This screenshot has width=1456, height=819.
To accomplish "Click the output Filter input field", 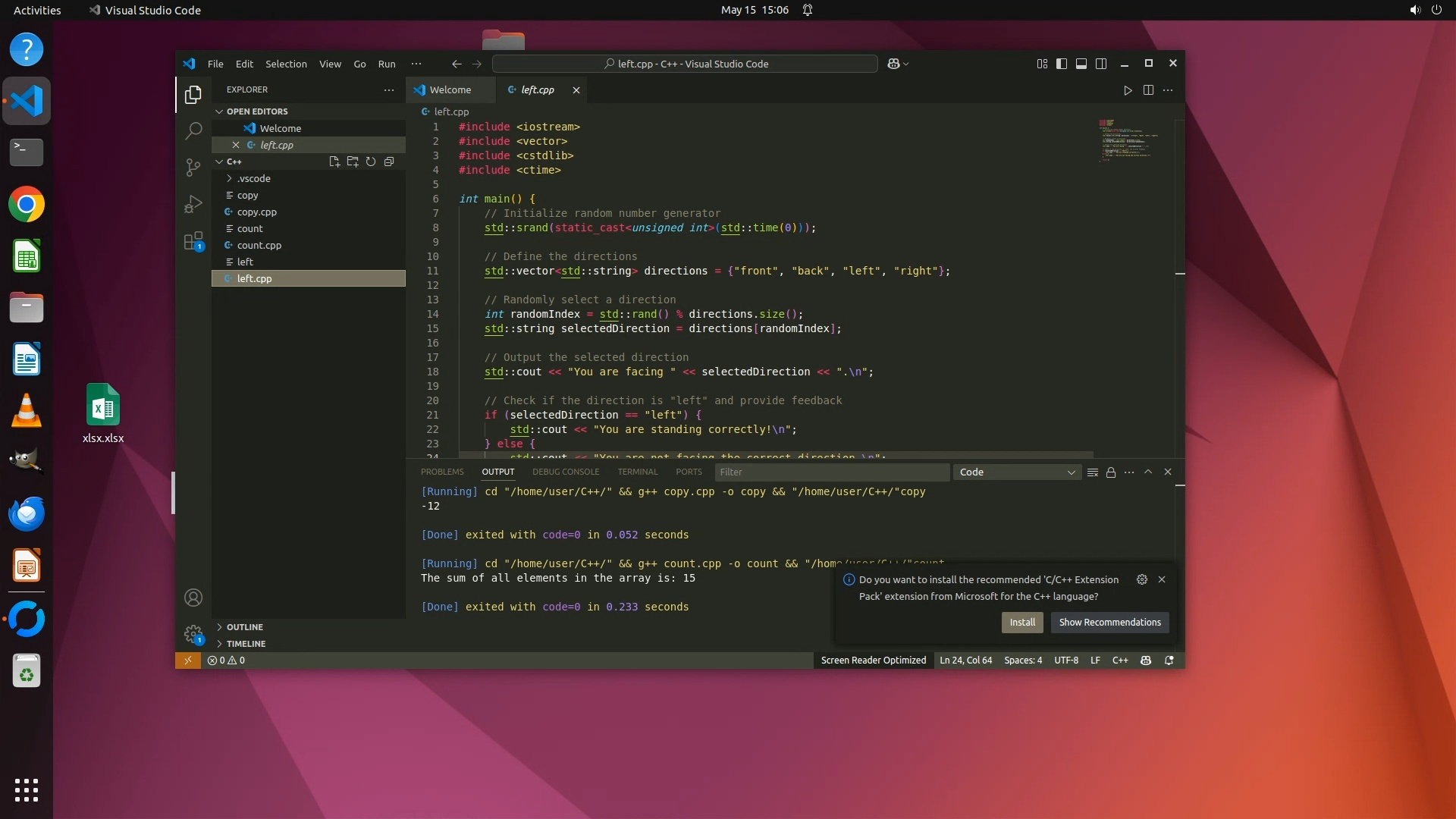I will click(830, 472).
